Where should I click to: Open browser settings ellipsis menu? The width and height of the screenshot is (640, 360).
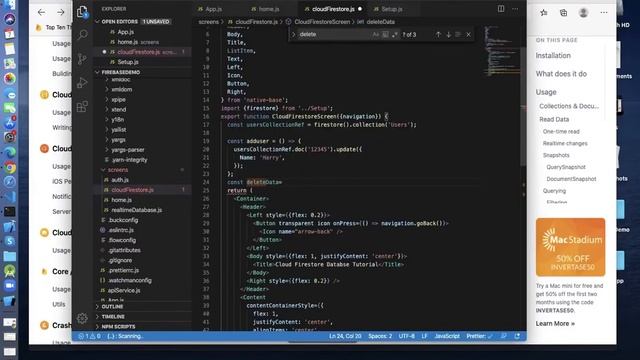(x=604, y=13)
